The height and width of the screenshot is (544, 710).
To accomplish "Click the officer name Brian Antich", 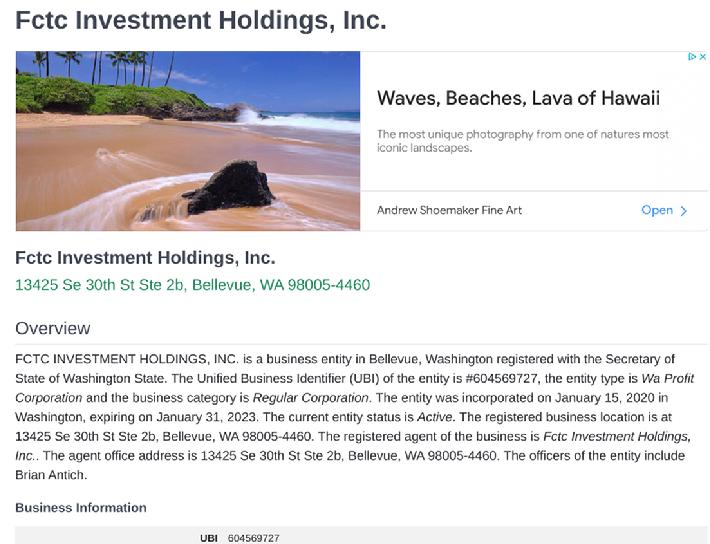I will click(50, 475).
